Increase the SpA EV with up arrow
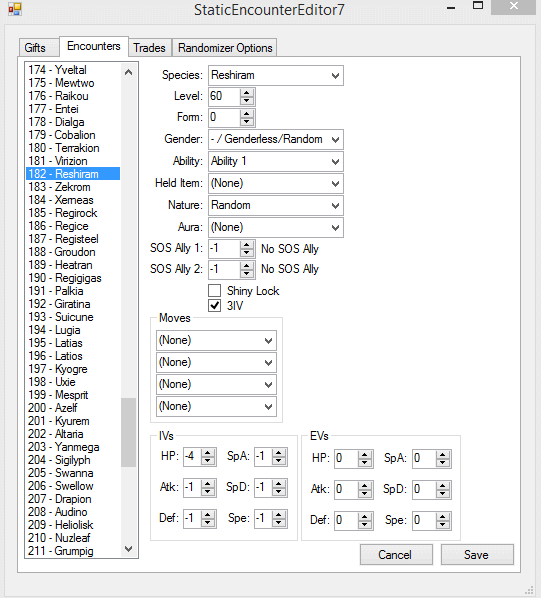 (443, 455)
